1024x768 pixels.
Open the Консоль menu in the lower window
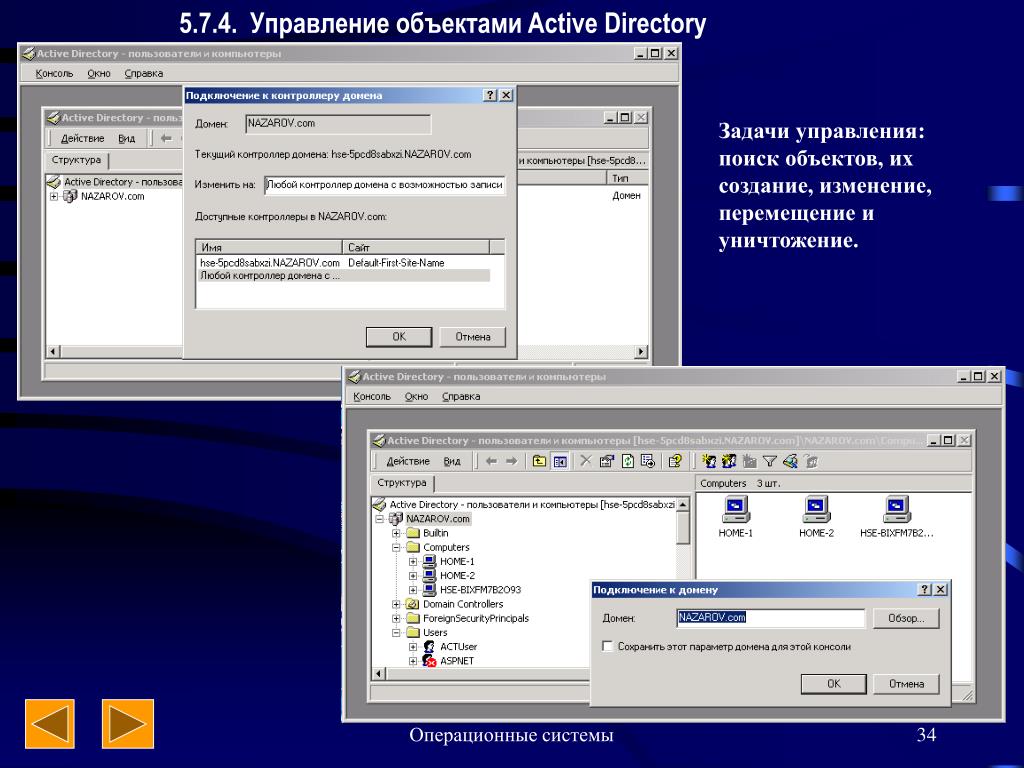coord(372,396)
